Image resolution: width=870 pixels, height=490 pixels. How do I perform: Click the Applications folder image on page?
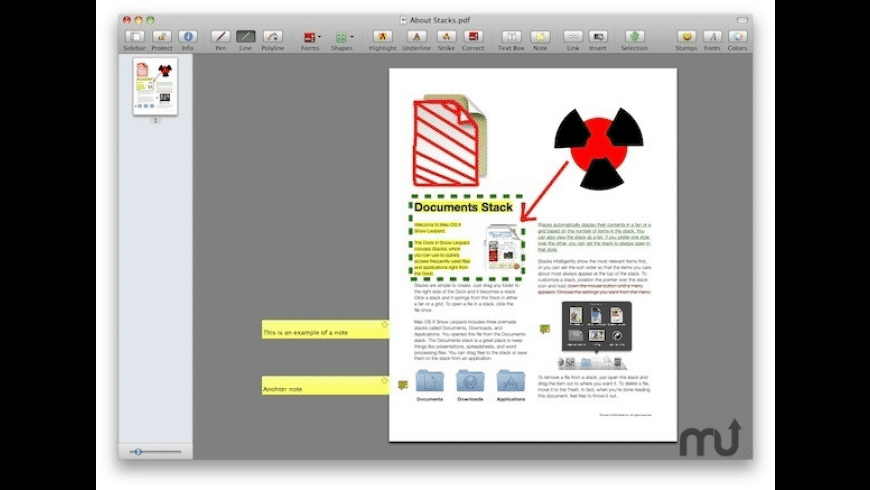[510, 381]
